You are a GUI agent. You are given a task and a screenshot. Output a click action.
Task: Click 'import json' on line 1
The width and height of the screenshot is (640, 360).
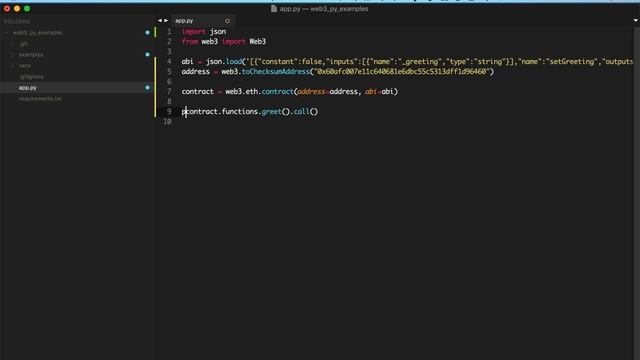[204, 31]
